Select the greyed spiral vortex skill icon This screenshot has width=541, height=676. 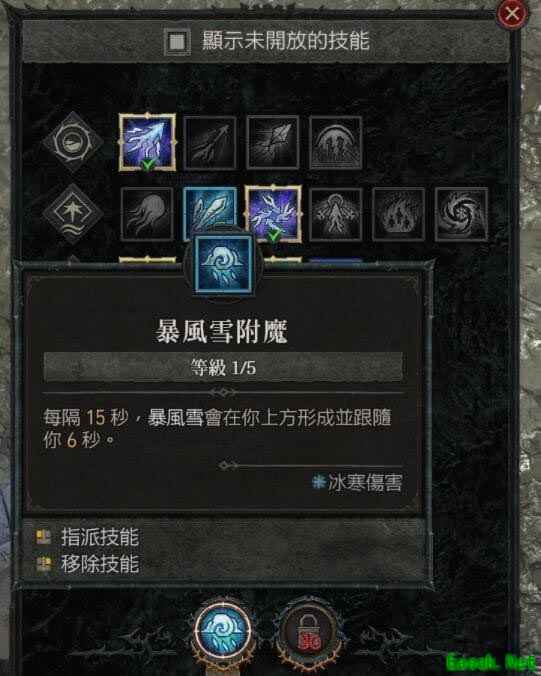(x=462, y=214)
